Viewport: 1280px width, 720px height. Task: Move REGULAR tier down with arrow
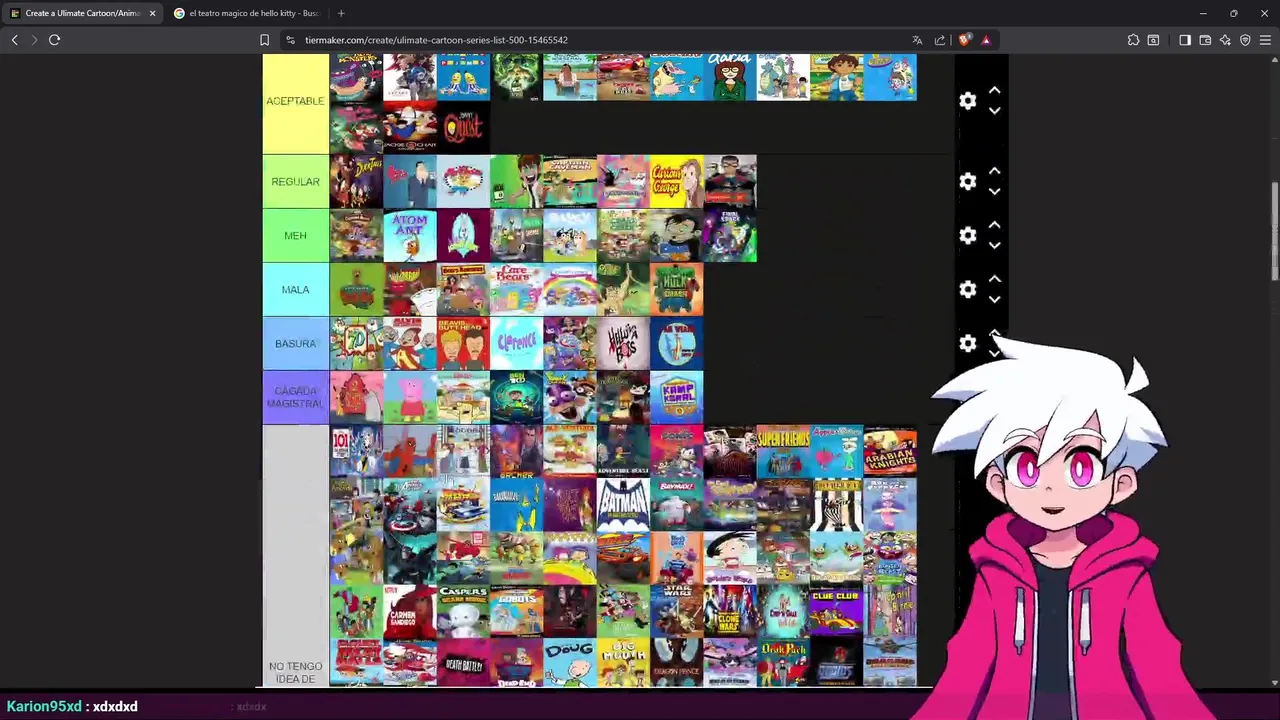pyautogui.click(x=994, y=192)
